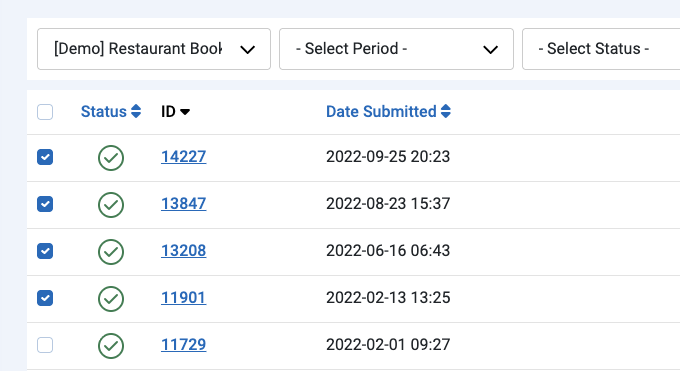
Task: Open submission link 14227
Action: (183, 157)
